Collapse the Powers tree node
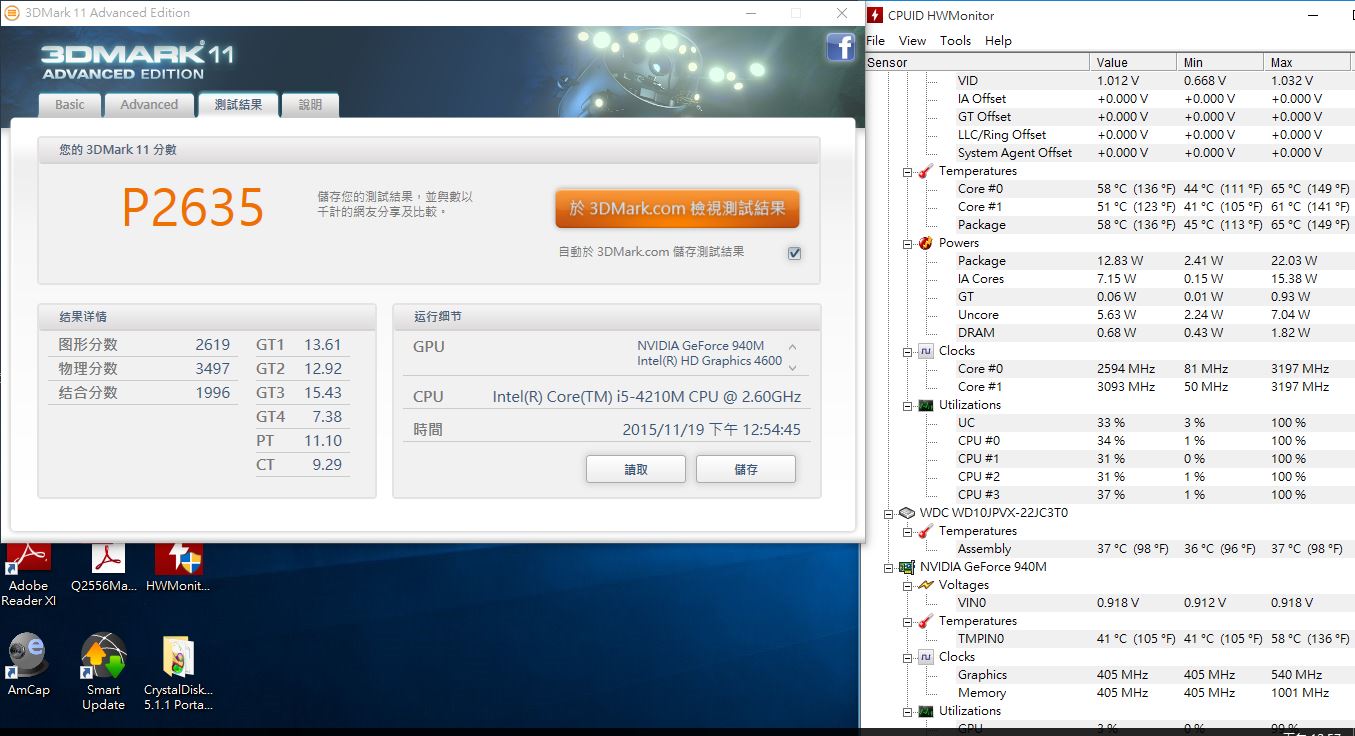Image resolution: width=1355 pixels, height=736 pixels. (907, 244)
